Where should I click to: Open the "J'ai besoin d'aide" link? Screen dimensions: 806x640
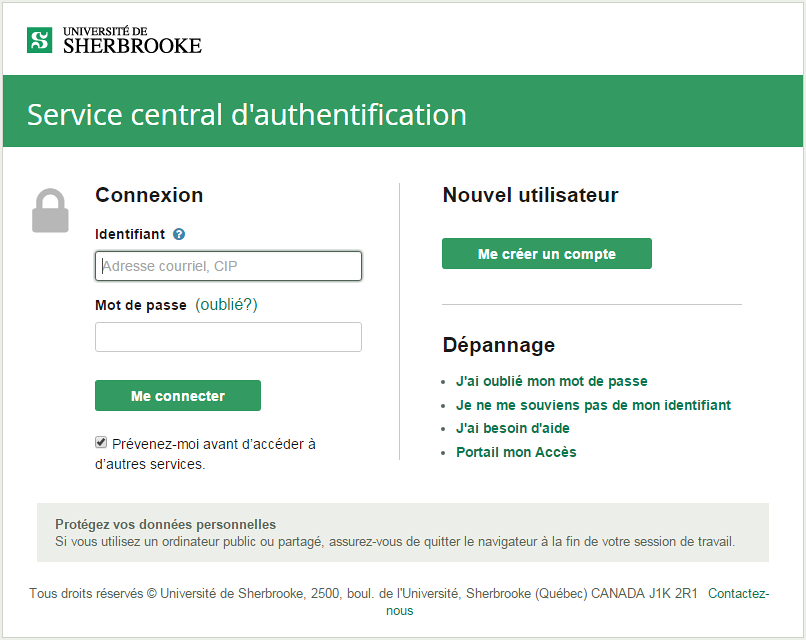(513, 428)
